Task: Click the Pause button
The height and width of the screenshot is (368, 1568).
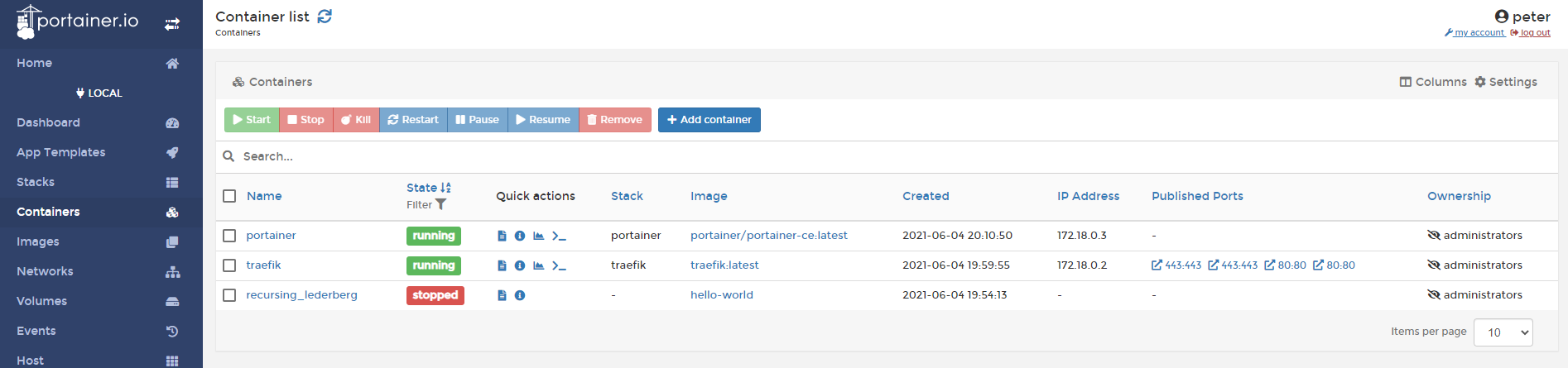Action: pyautogui.click(x=478, y=120)
